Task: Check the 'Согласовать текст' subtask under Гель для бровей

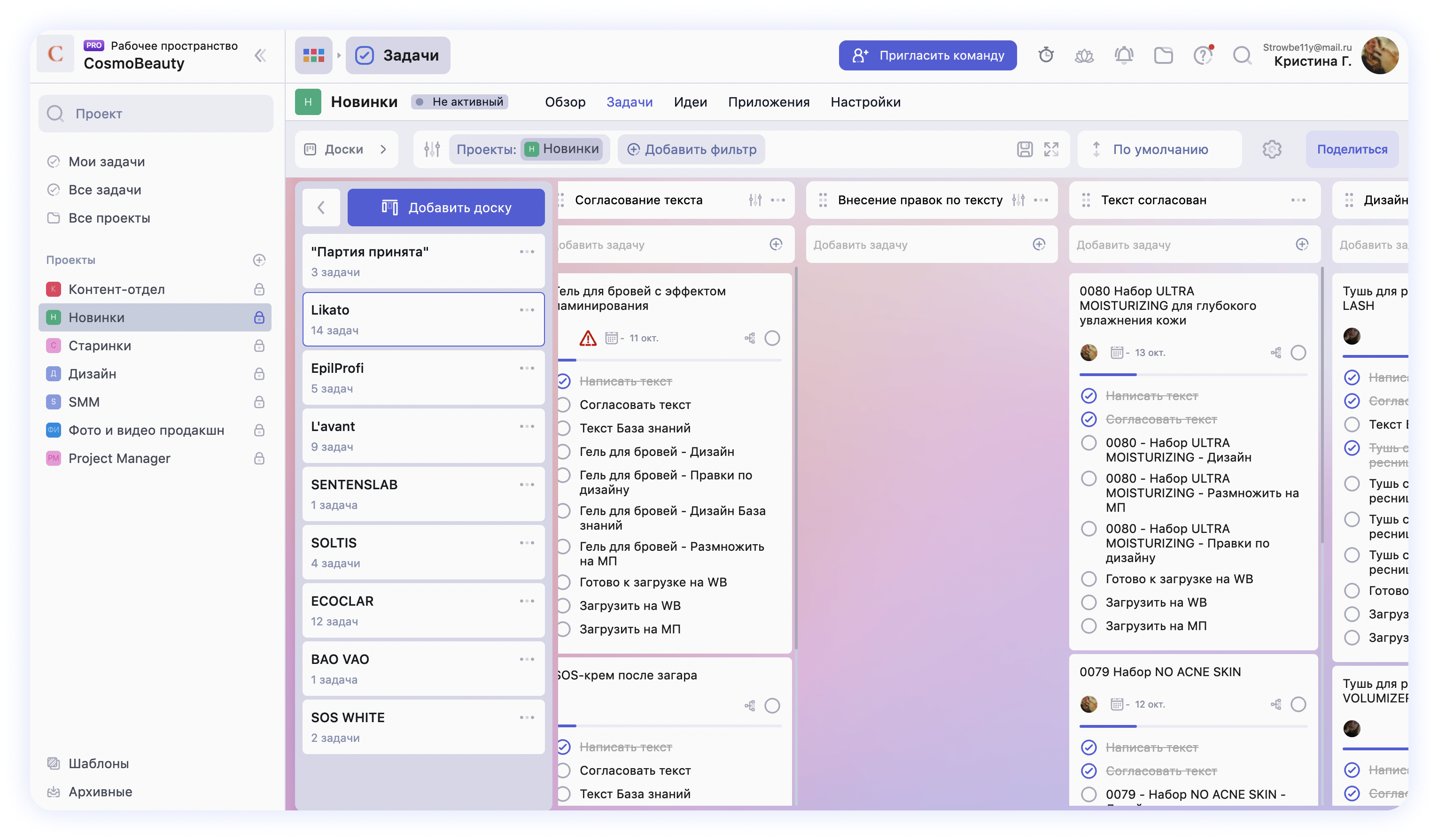Action: pos(564,405)
